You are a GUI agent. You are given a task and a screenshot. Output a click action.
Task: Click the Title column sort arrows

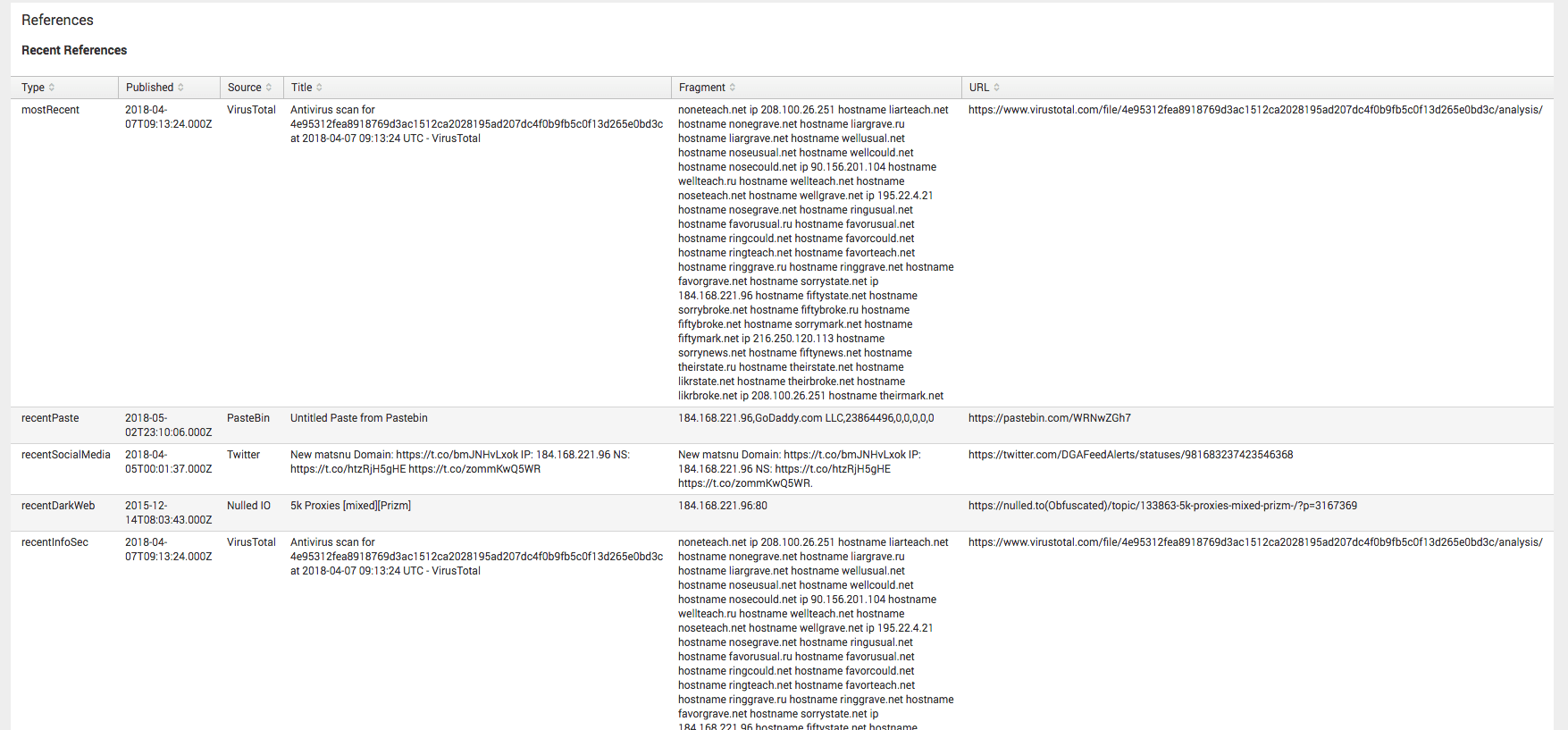tap(319, 88)
